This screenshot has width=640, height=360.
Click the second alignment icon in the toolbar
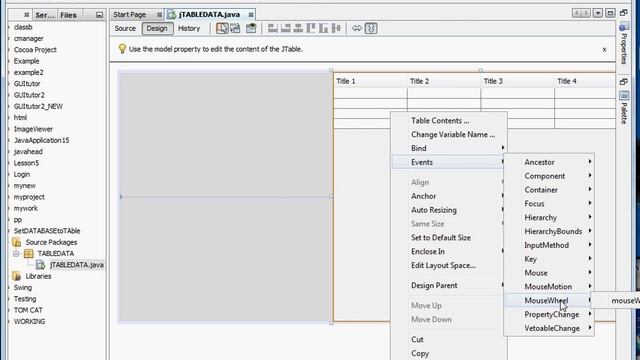tap(286, 28)
